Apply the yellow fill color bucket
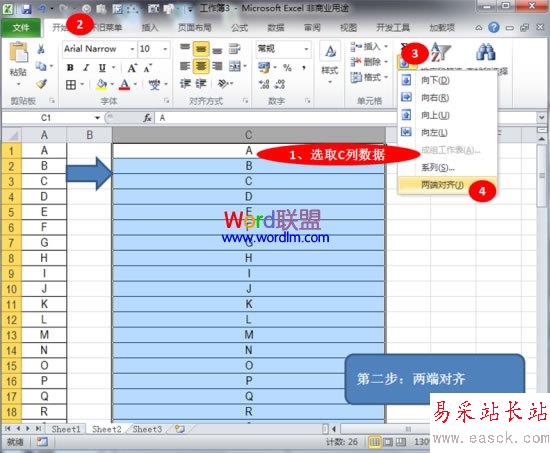Screen dimensions: 550x453 coord(102,85)
